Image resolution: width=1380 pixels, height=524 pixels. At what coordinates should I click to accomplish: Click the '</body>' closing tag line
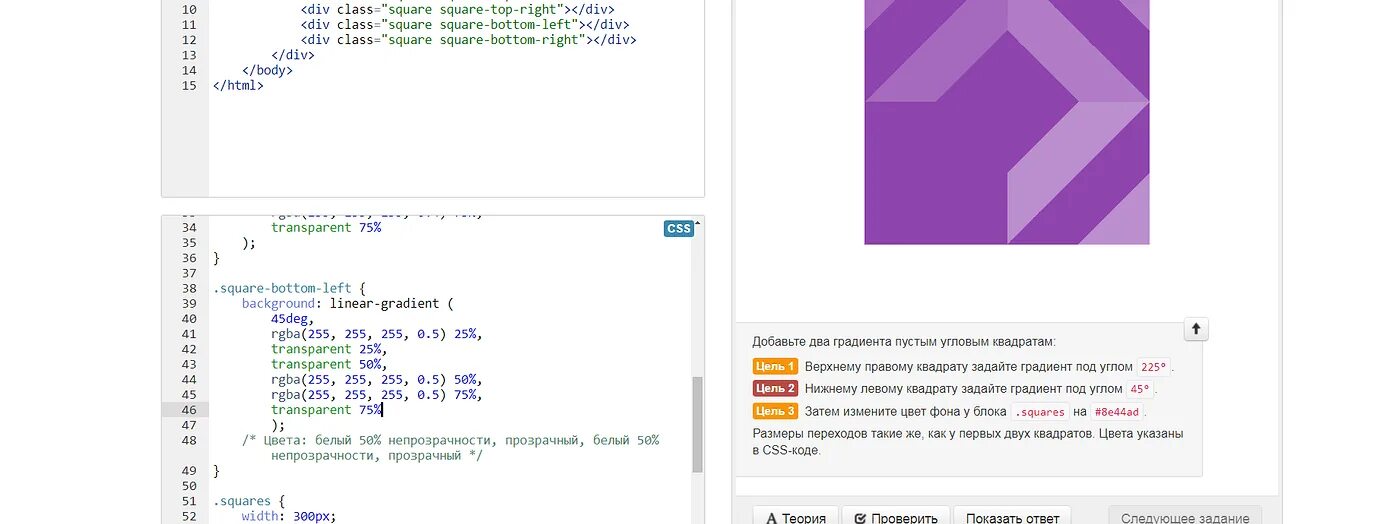[x=267, y=70]
